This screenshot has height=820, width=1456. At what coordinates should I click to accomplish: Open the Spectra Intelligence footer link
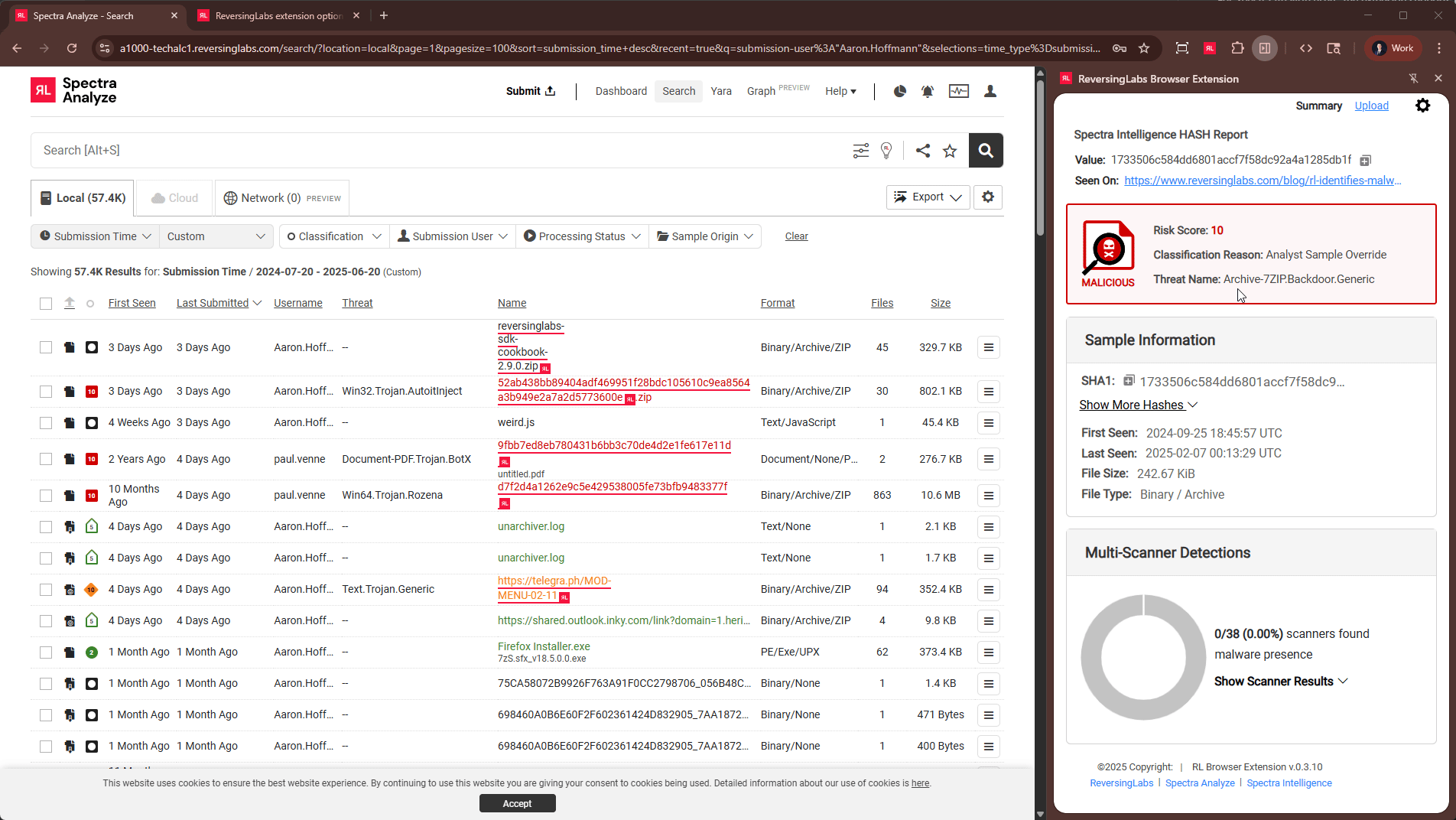click(1289, 783)
